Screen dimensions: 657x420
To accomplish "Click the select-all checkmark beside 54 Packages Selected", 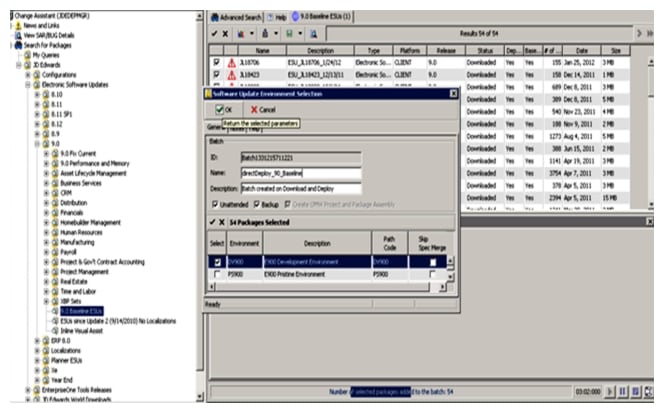I will click(212, 222).
